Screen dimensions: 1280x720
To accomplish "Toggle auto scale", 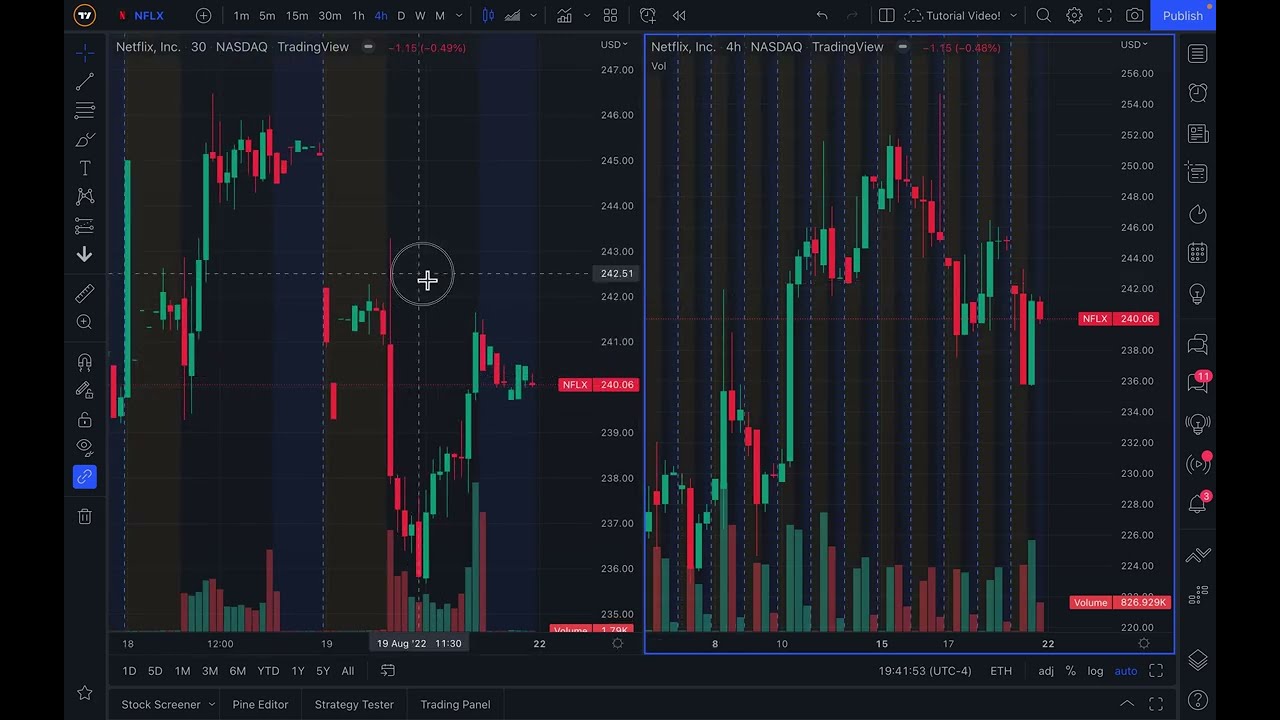I will [1126, 671].
